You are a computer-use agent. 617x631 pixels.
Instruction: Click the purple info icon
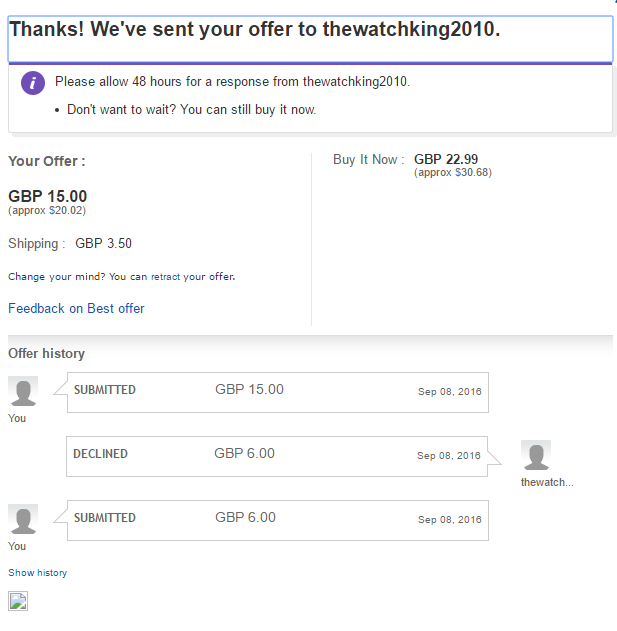33,83
